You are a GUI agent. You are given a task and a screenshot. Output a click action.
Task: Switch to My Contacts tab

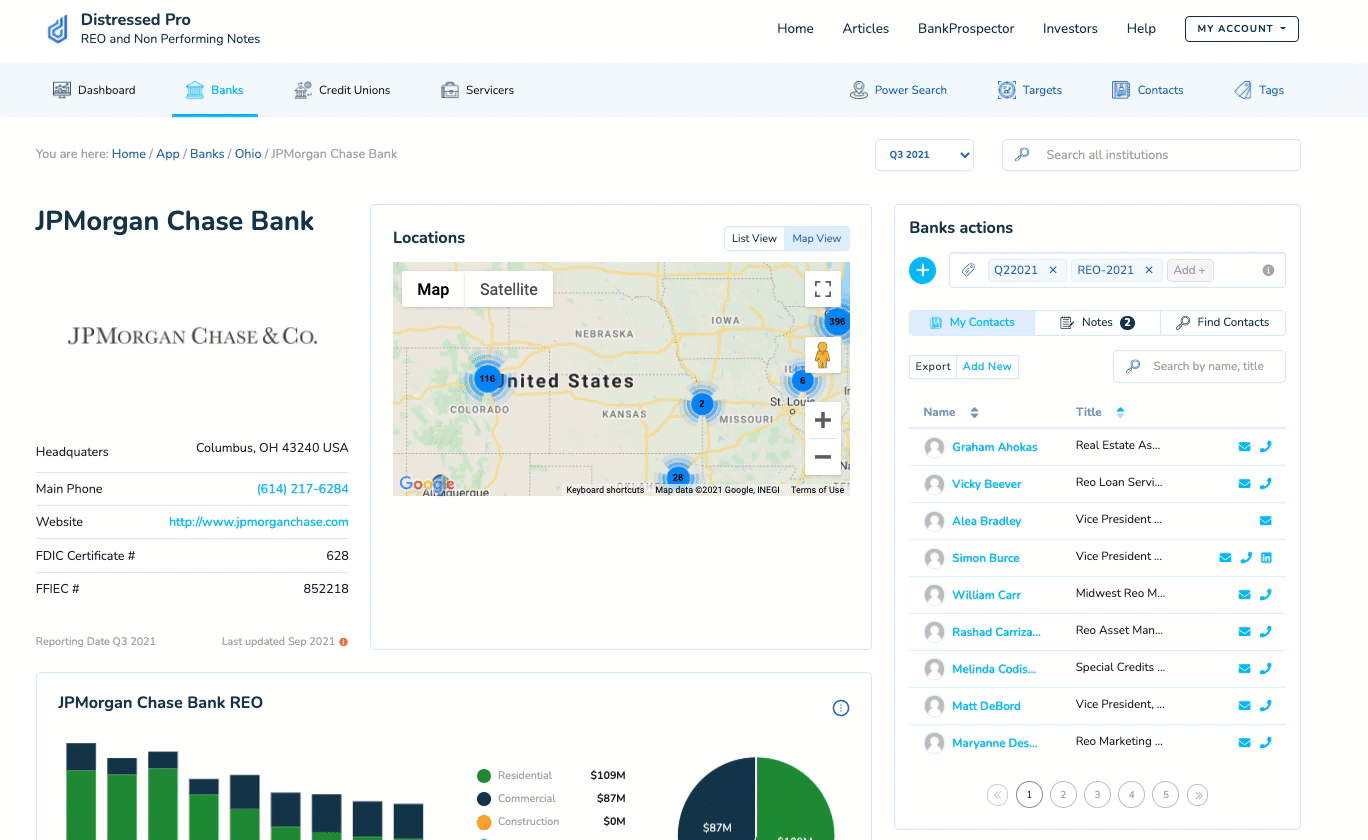tap(972, 323)
